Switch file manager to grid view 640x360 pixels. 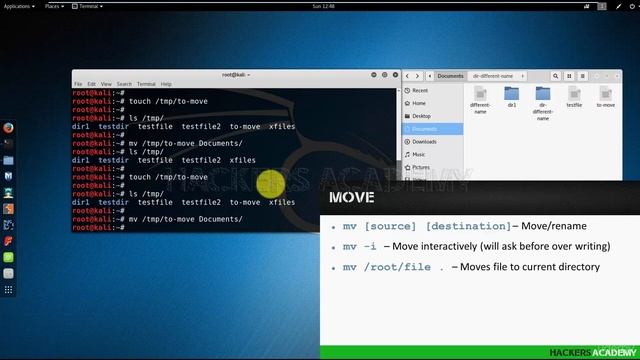coord(569,76)
